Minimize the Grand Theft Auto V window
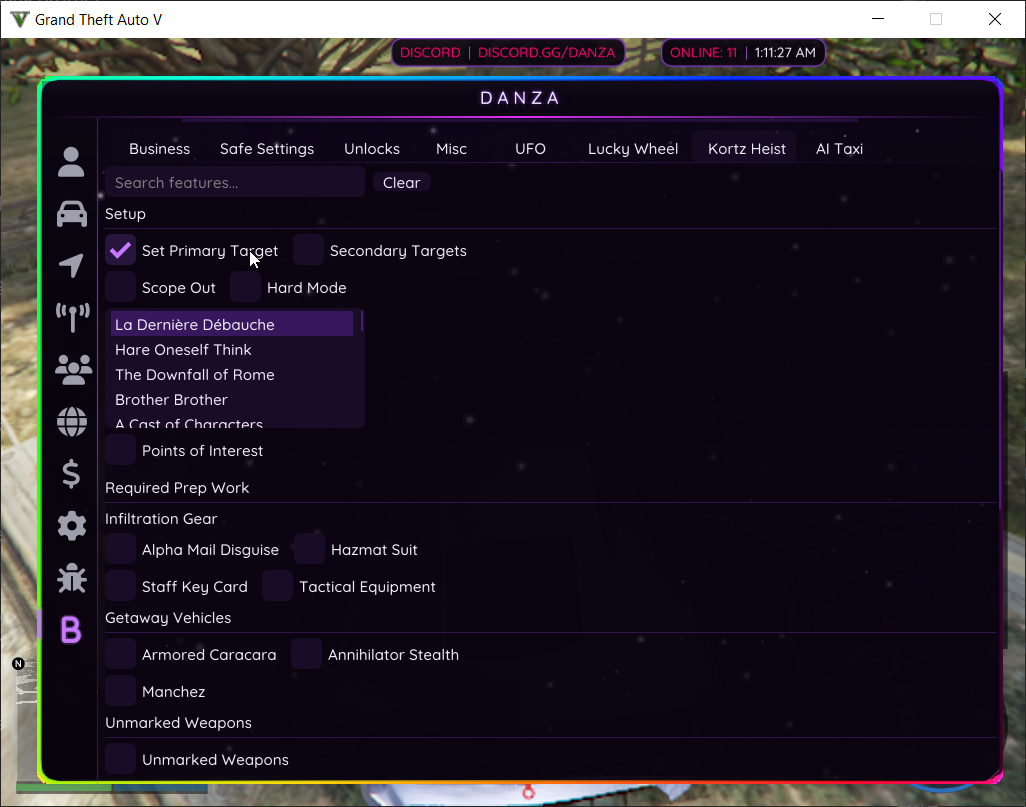The image size is (1026, 807). 878,19
